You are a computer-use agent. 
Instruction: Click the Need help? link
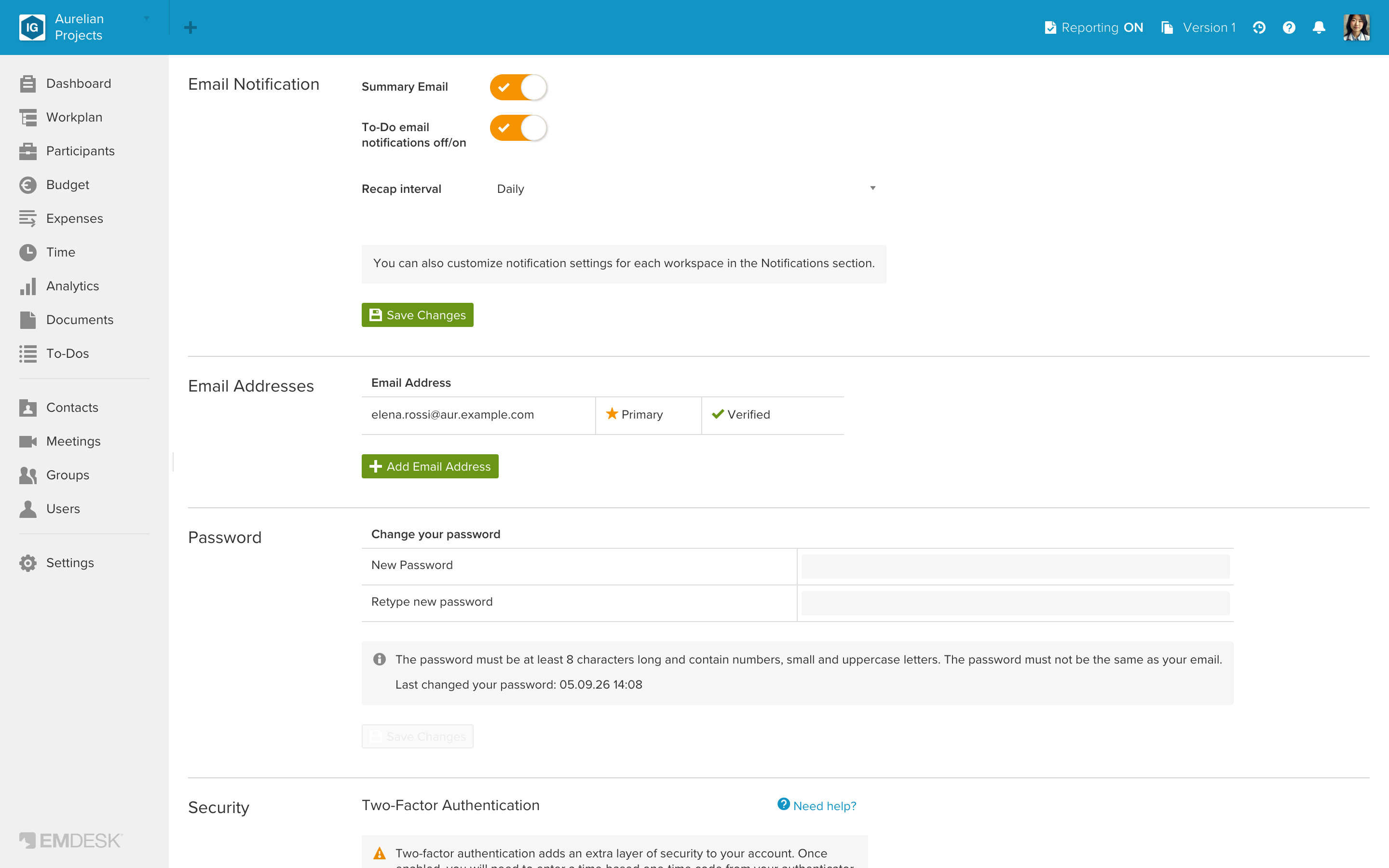pos(817,805)
